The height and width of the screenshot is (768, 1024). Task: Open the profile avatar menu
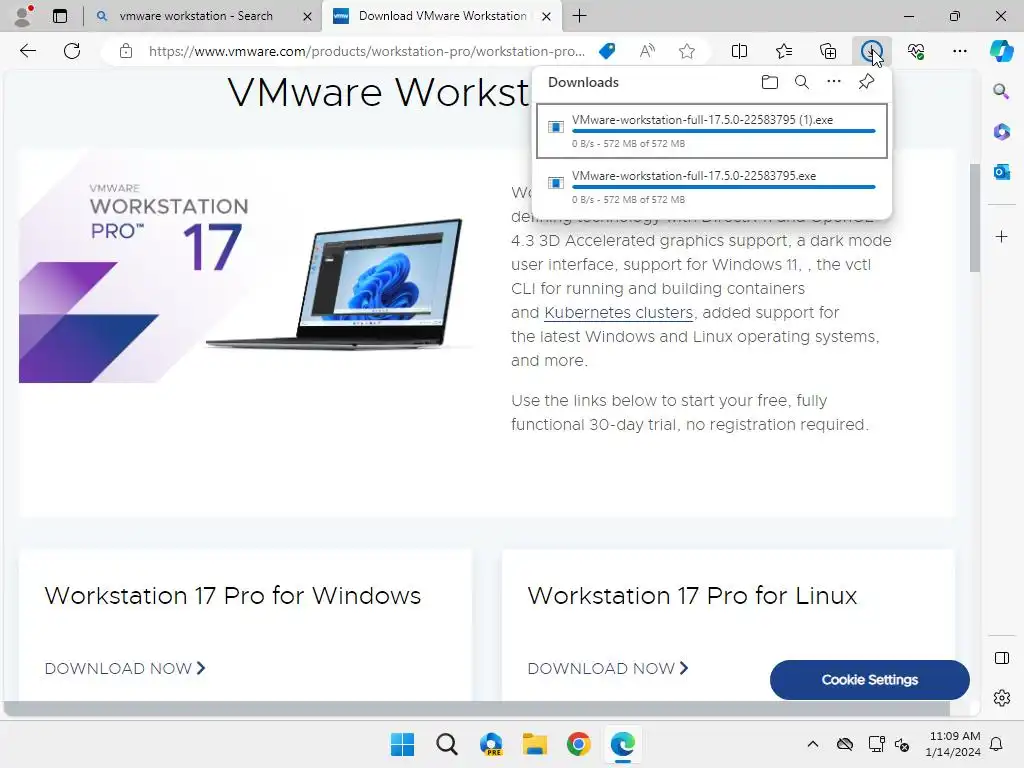[23, 16]
